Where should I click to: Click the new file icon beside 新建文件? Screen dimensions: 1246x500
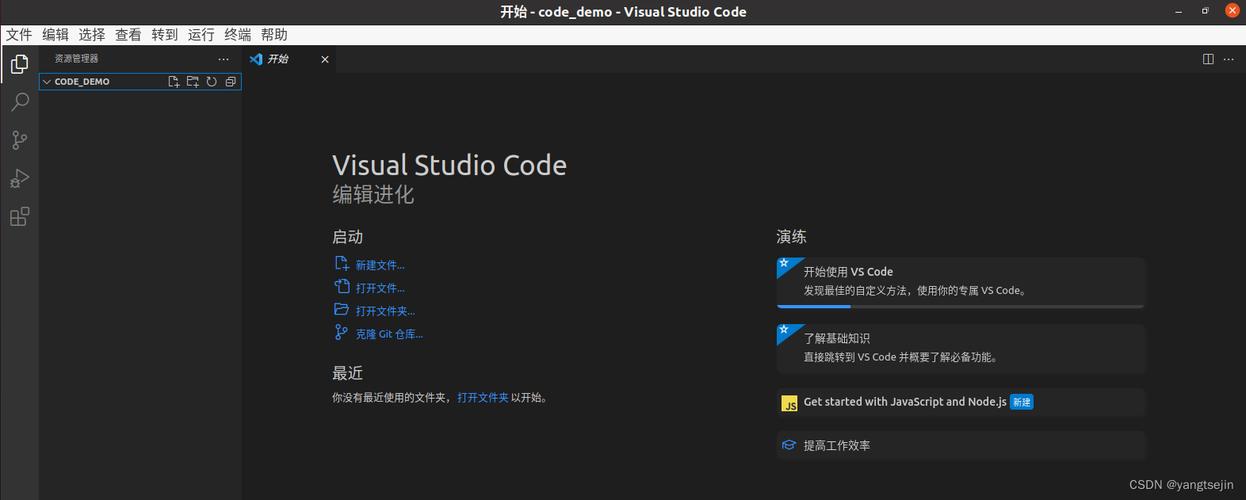click(x=342, y=264)
